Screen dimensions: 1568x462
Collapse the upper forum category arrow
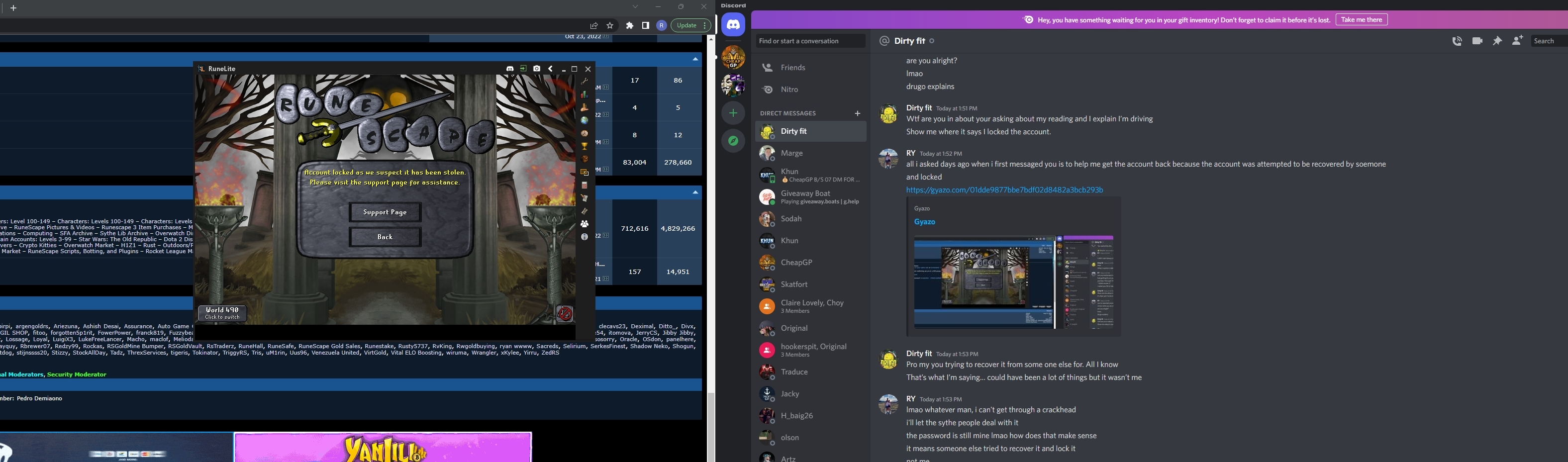pyautogui.click(x=695, y=60)
